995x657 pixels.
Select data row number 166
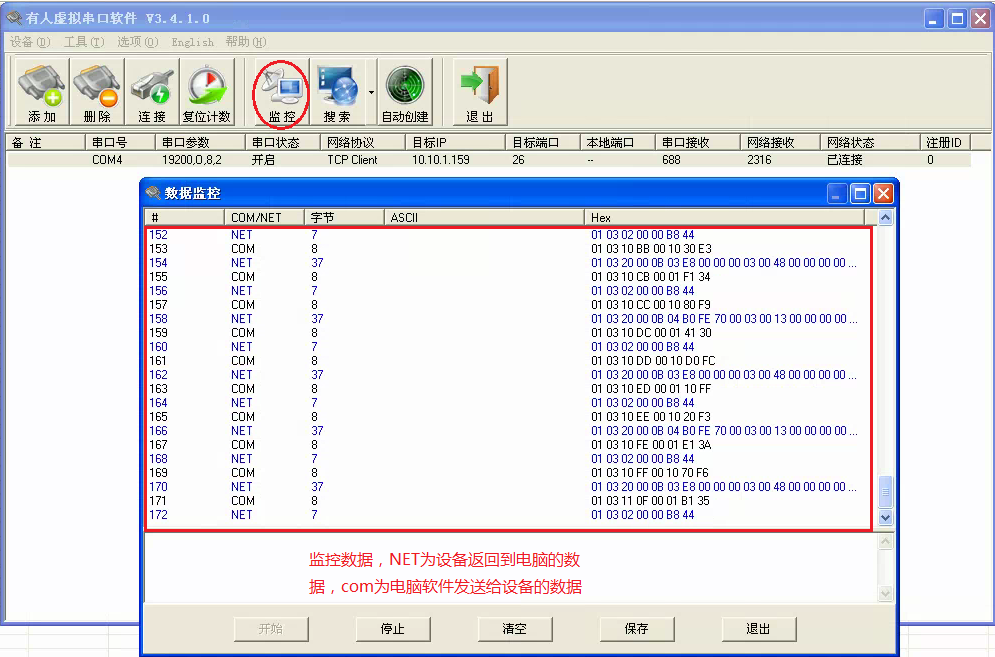(x=508, y=430)
